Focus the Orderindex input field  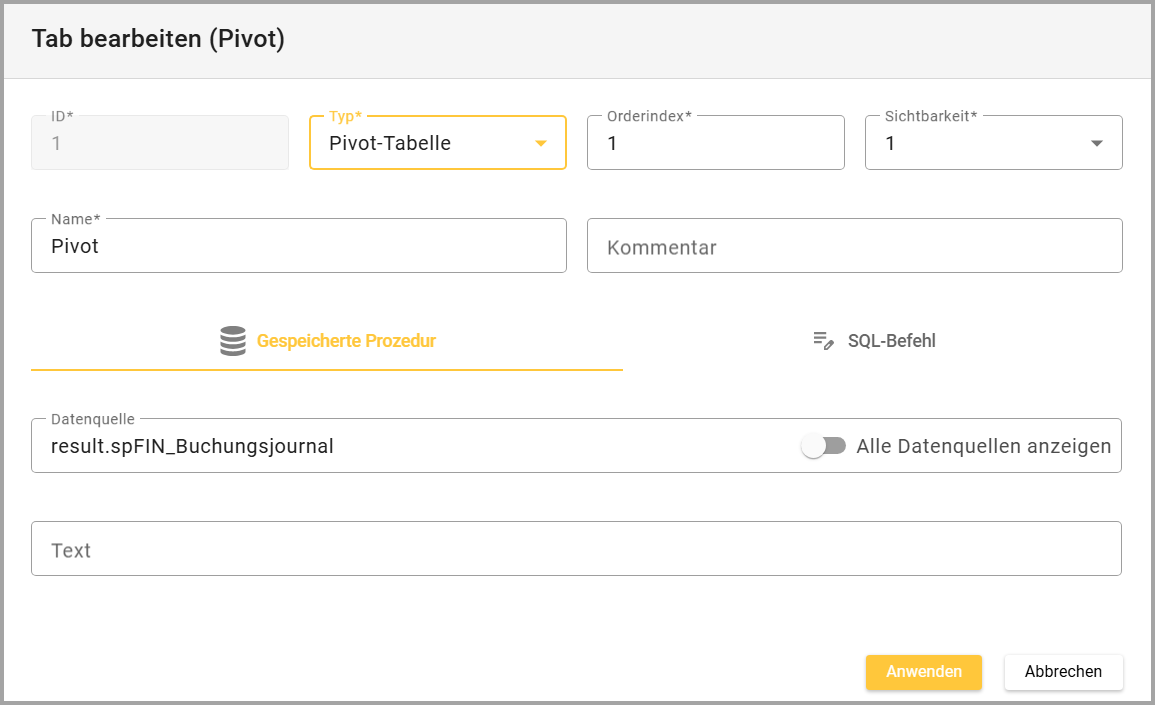click(x=715, y=144)
